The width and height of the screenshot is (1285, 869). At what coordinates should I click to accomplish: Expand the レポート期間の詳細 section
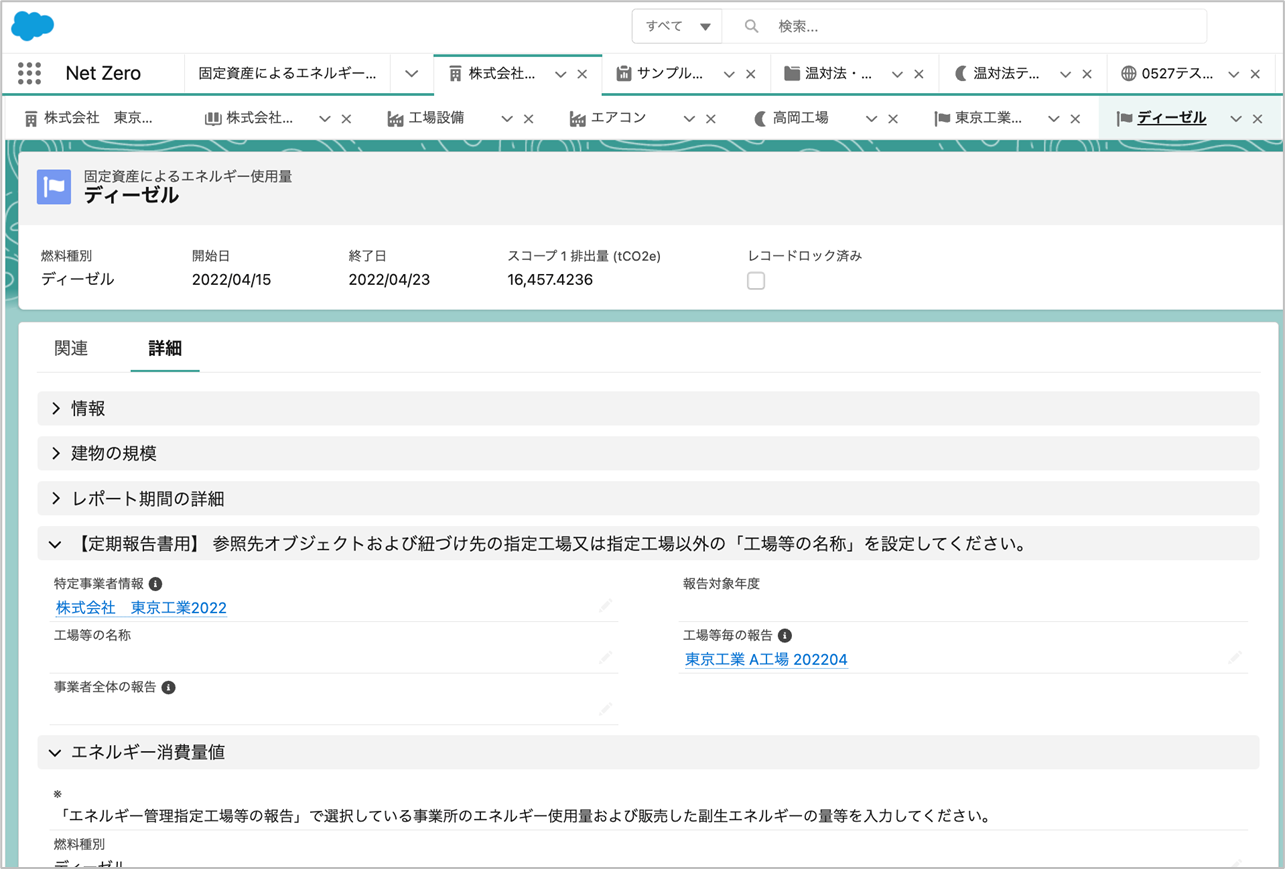(x=647, y=498)
